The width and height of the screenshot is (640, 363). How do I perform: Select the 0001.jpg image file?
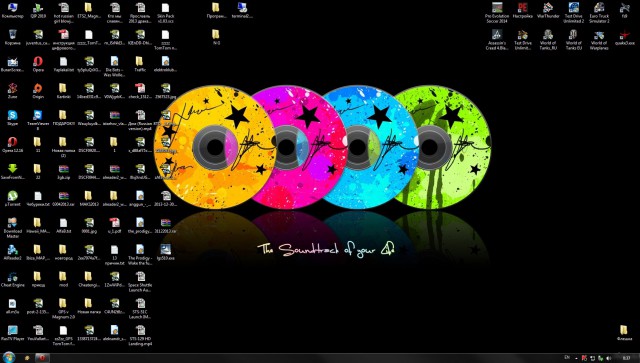click(x=89, y=226)
